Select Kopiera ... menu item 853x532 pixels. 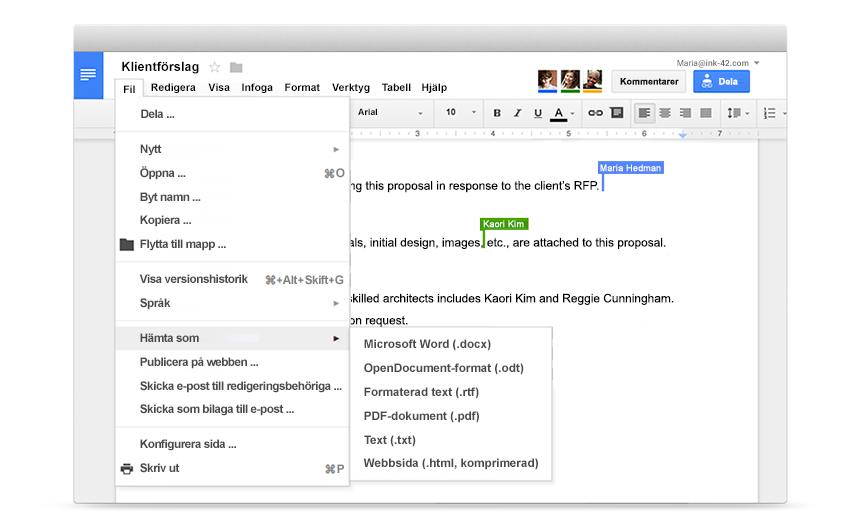coord(232,220)
